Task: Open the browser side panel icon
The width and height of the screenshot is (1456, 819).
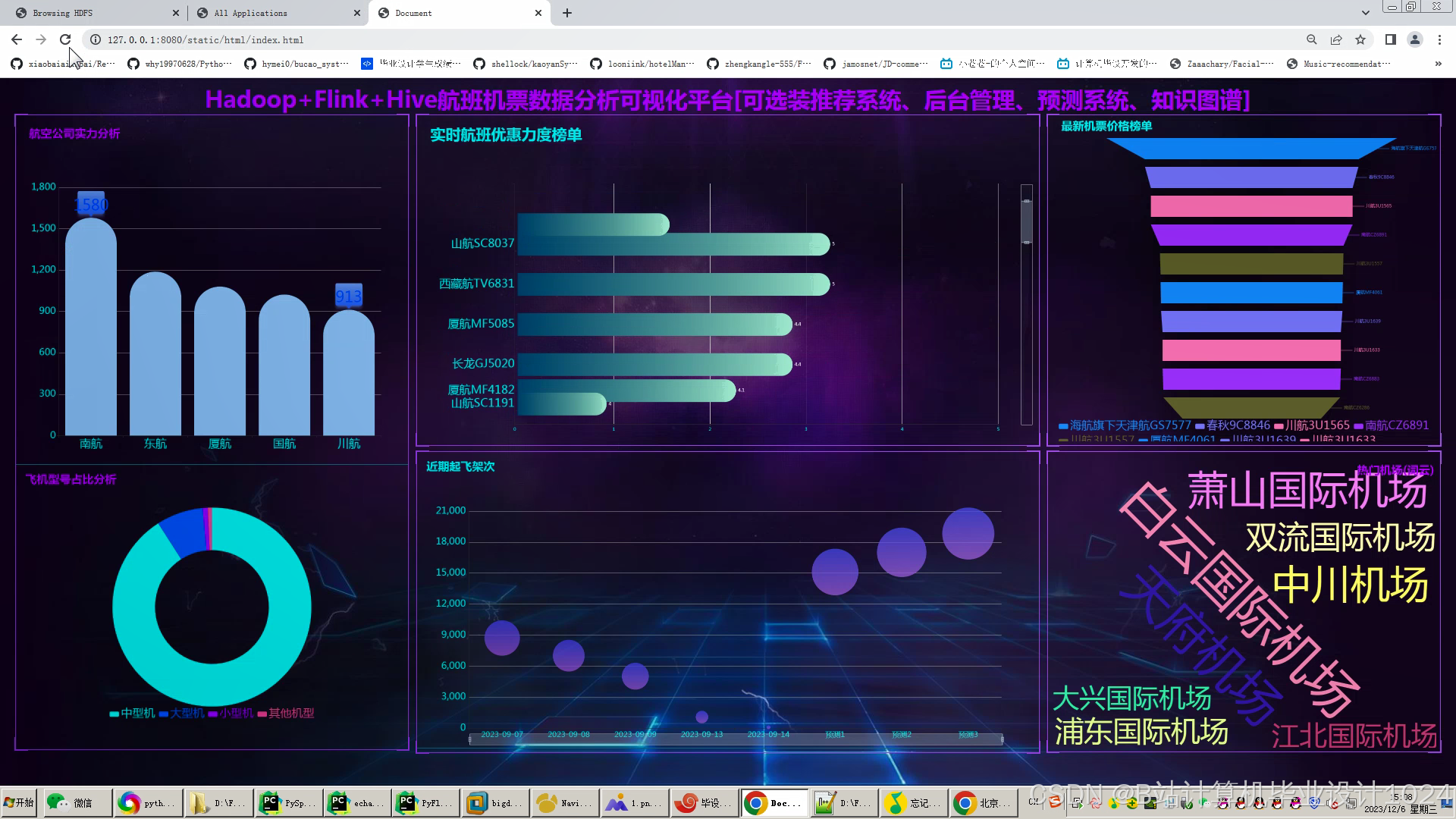Action: coord(1390,39)
